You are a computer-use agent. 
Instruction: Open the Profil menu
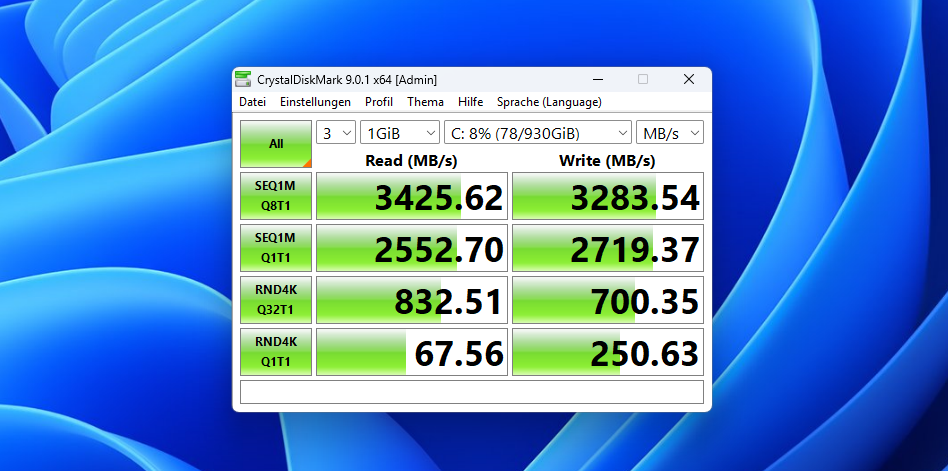pyautogui.click(x=379, y=102)
